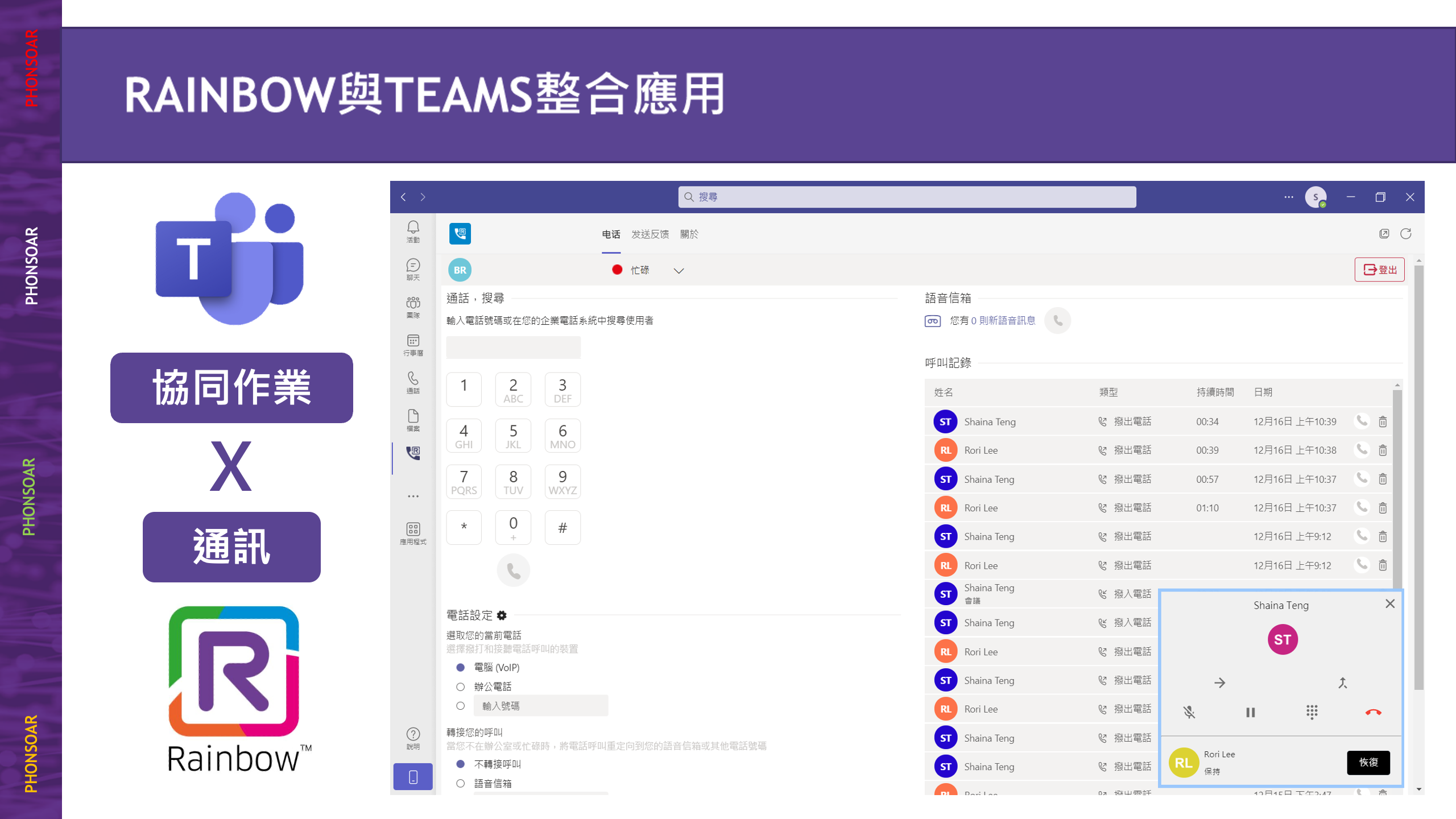Open the Calls phone icon in sidebar
This screenshot has width=1456, height=819.
point(413,383)
